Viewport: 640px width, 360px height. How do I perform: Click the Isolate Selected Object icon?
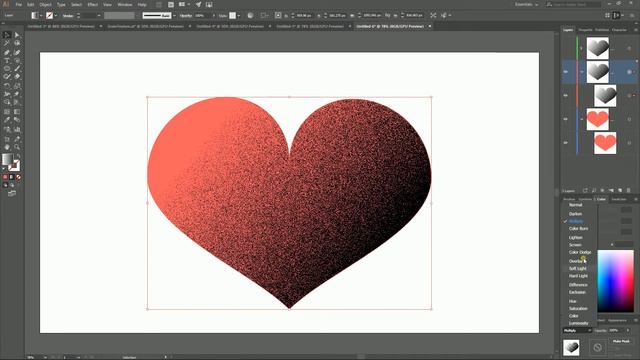coord(433,16)
